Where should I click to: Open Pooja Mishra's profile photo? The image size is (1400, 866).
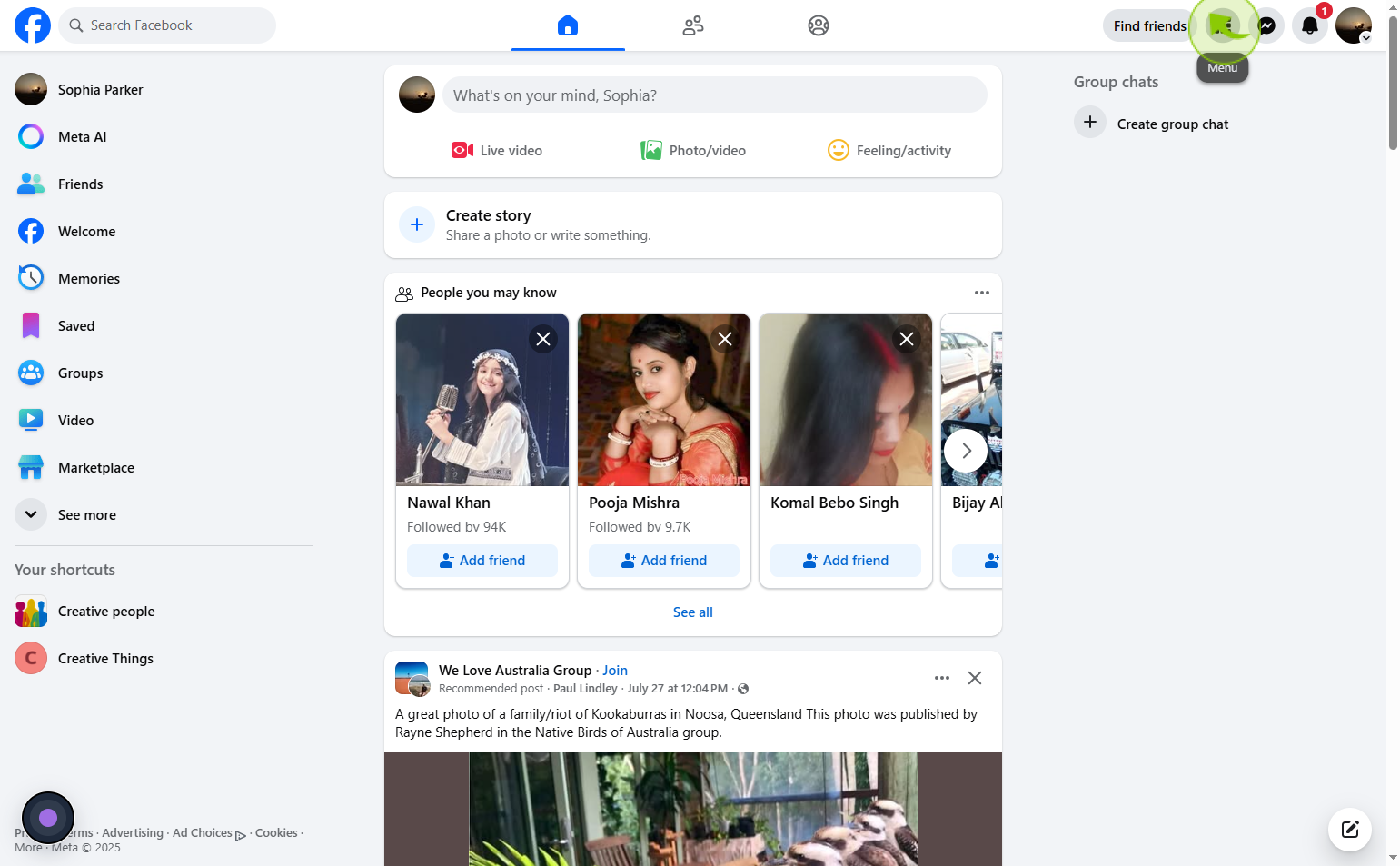click(664, 400)
